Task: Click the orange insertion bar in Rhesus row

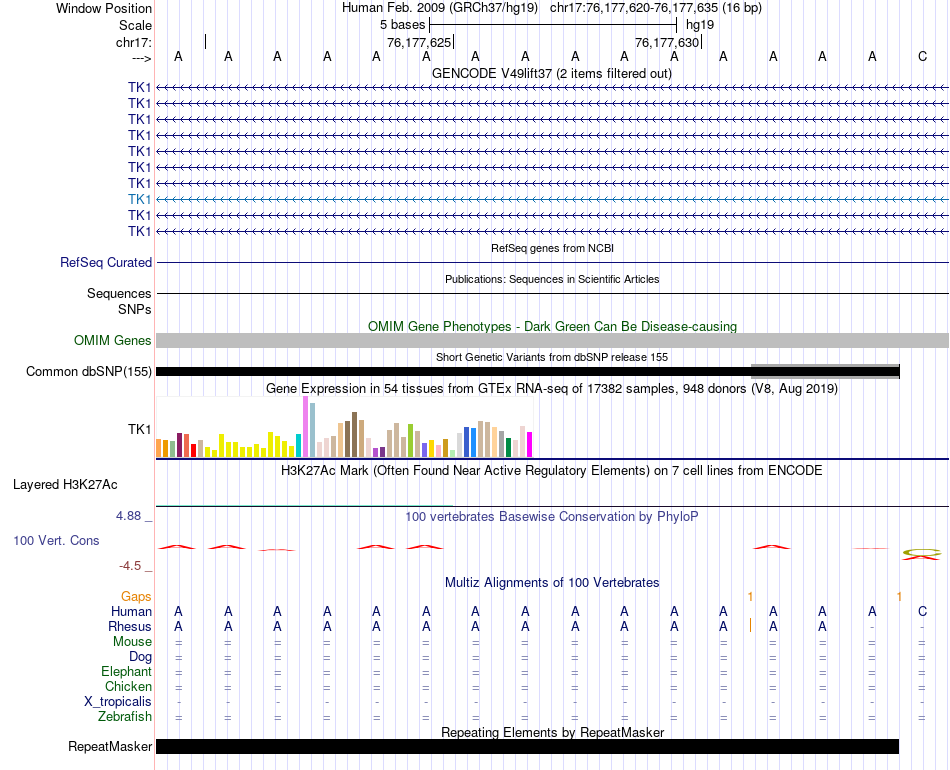Action: [x=750, y=625]
